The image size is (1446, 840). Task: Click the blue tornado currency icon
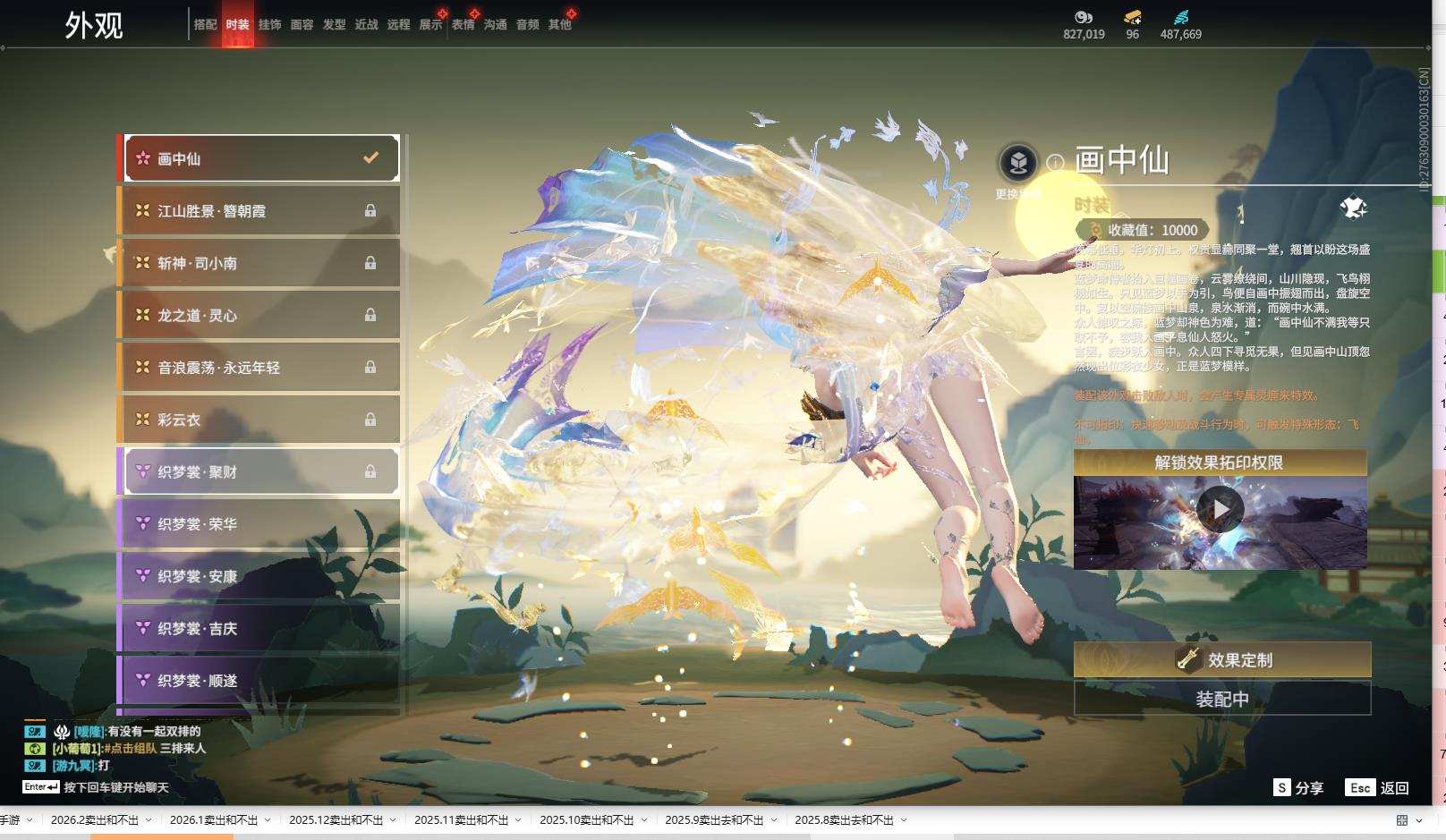(1180, 17)
